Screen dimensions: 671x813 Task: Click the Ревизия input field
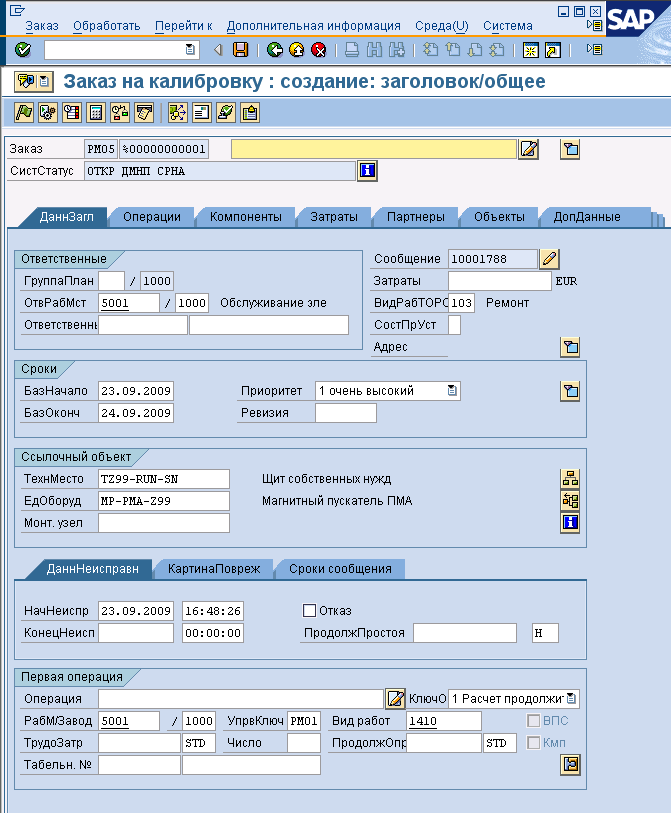coord(346,413)
